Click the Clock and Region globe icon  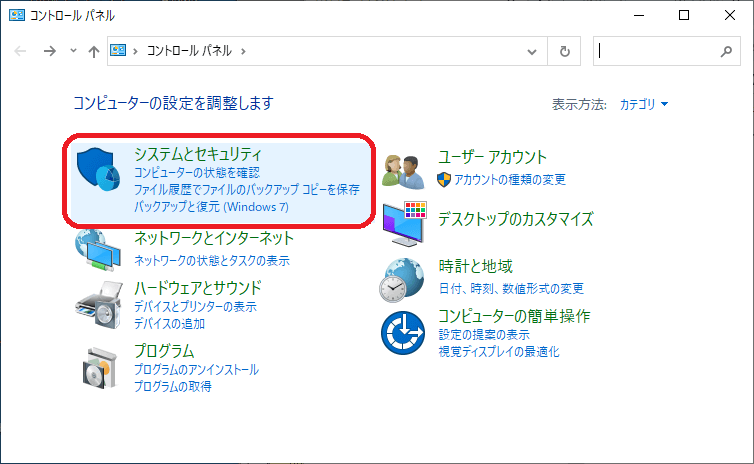coord(405,279)
